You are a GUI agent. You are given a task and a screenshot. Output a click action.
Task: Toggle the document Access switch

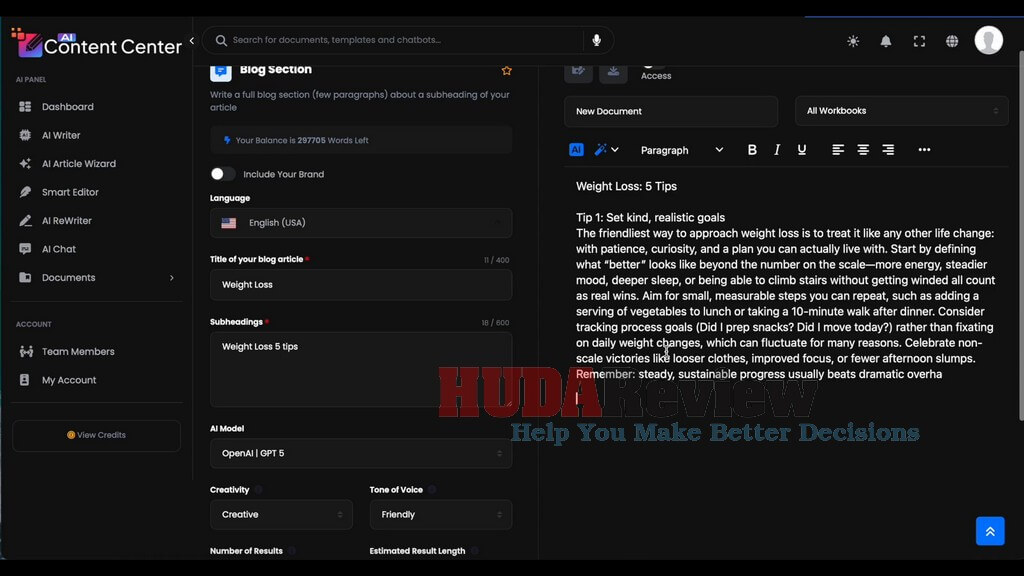tap(653, 65)
